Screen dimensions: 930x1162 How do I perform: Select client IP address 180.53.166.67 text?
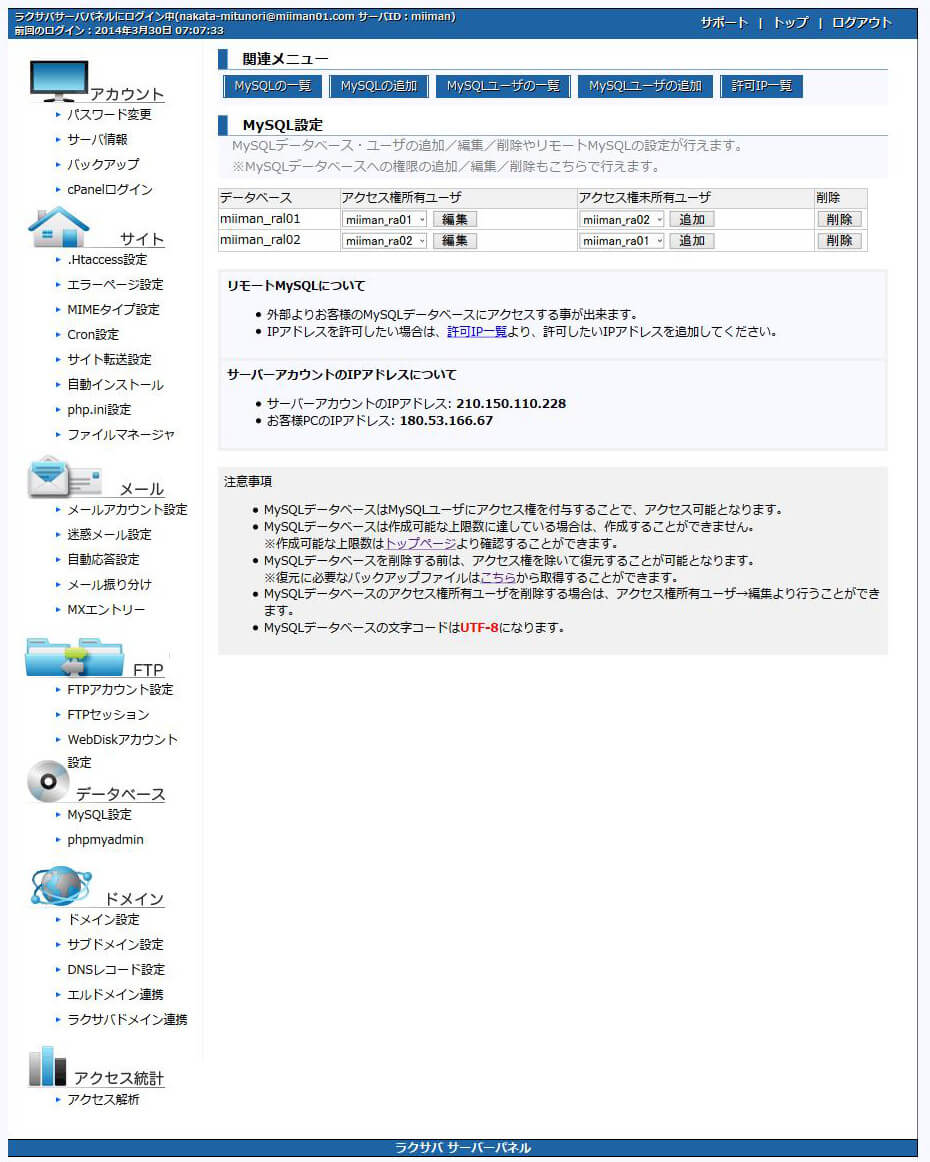(446, 421)
